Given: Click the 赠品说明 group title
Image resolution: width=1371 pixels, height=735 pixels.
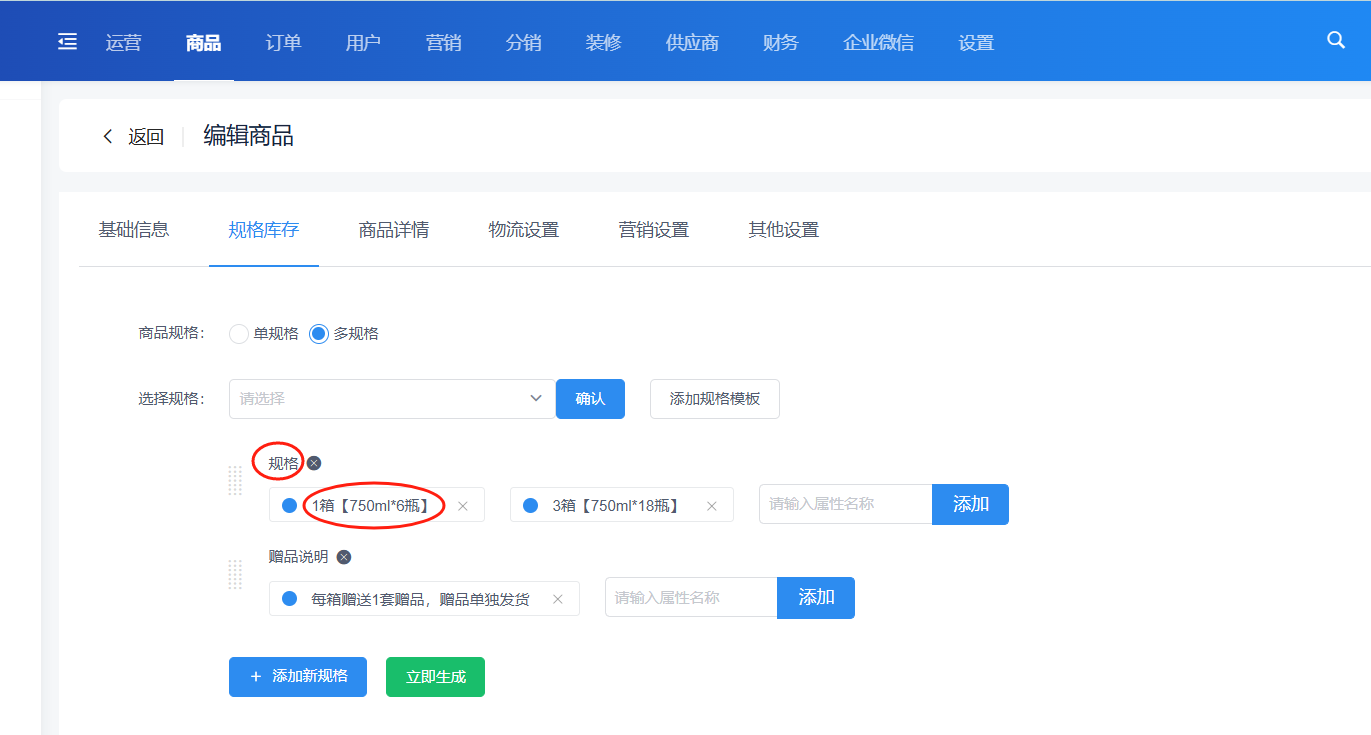Looking at the screenshot, I should coord(298,557).
